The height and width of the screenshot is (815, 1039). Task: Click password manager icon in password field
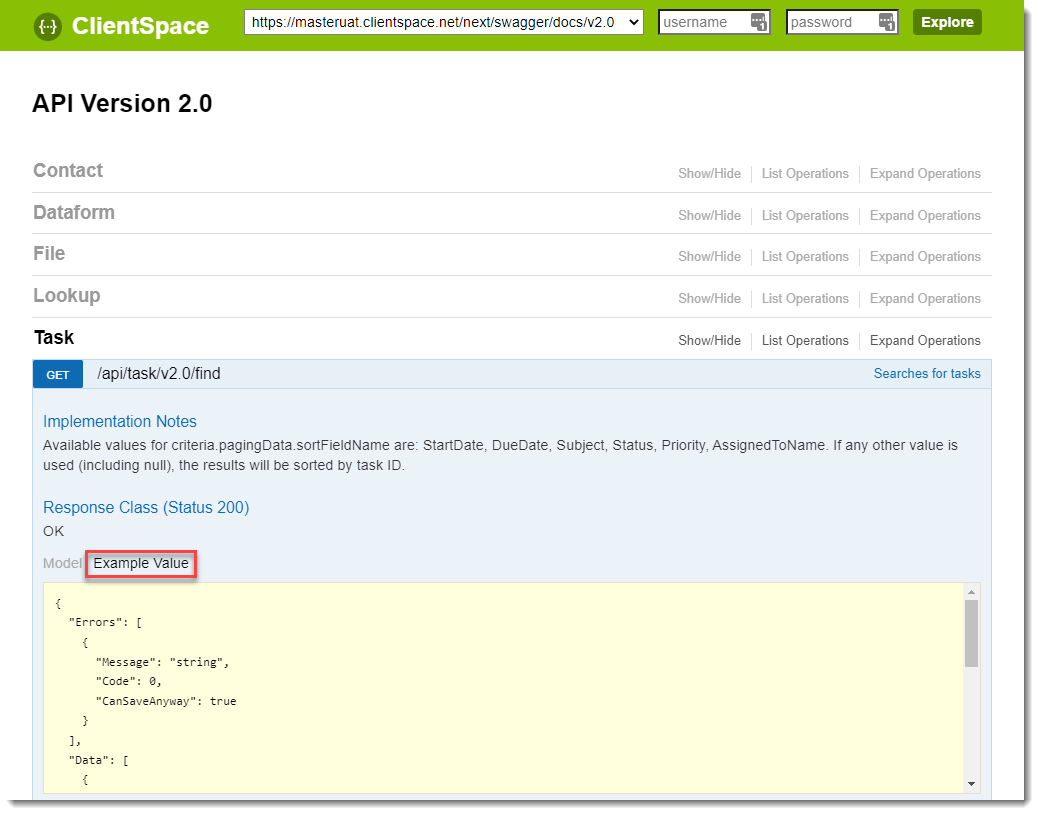pyautogui.click(x=886, y=22)
